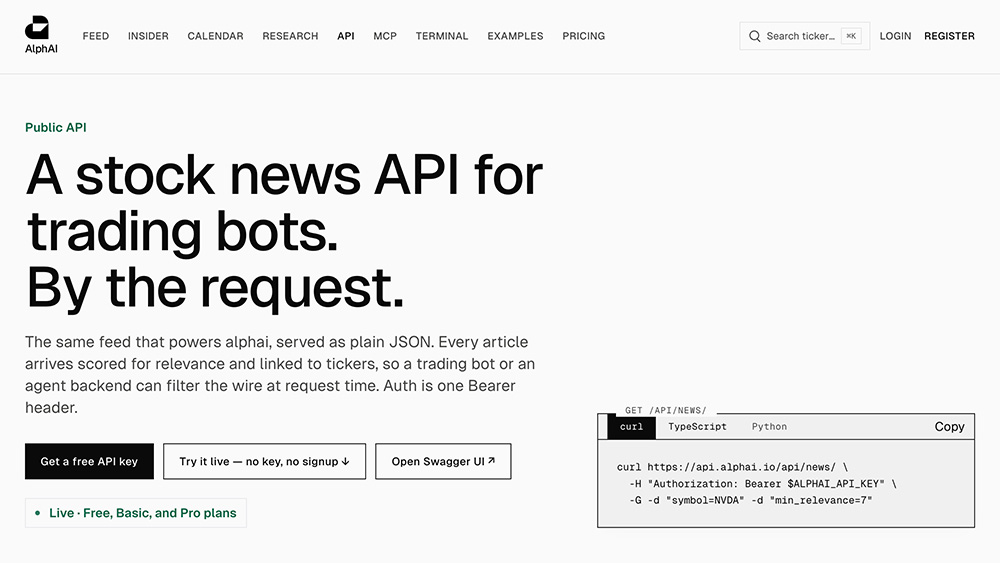Switch to the Python code tab

(x=769, y=427)
